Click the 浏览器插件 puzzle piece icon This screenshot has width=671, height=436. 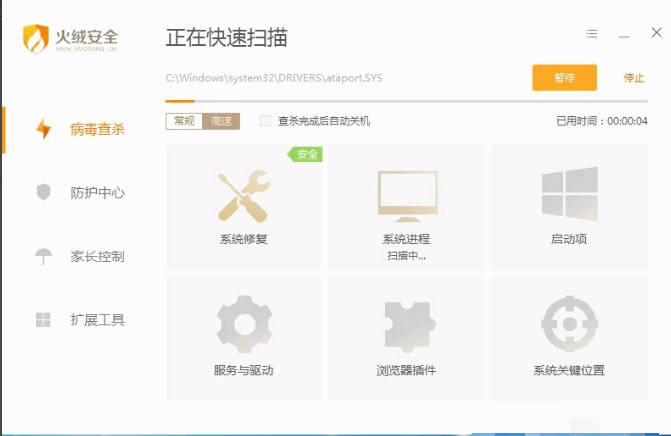click(409, 326)
